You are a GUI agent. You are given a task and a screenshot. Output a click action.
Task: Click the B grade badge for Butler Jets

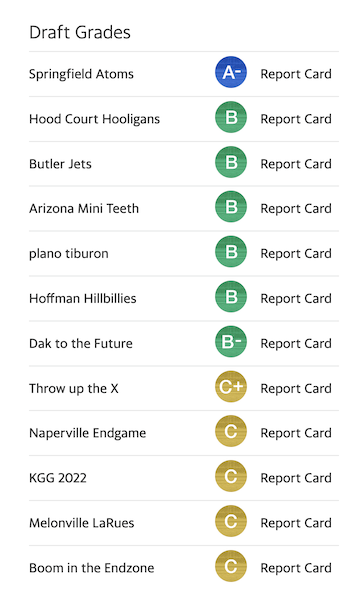tap(231, 162)
